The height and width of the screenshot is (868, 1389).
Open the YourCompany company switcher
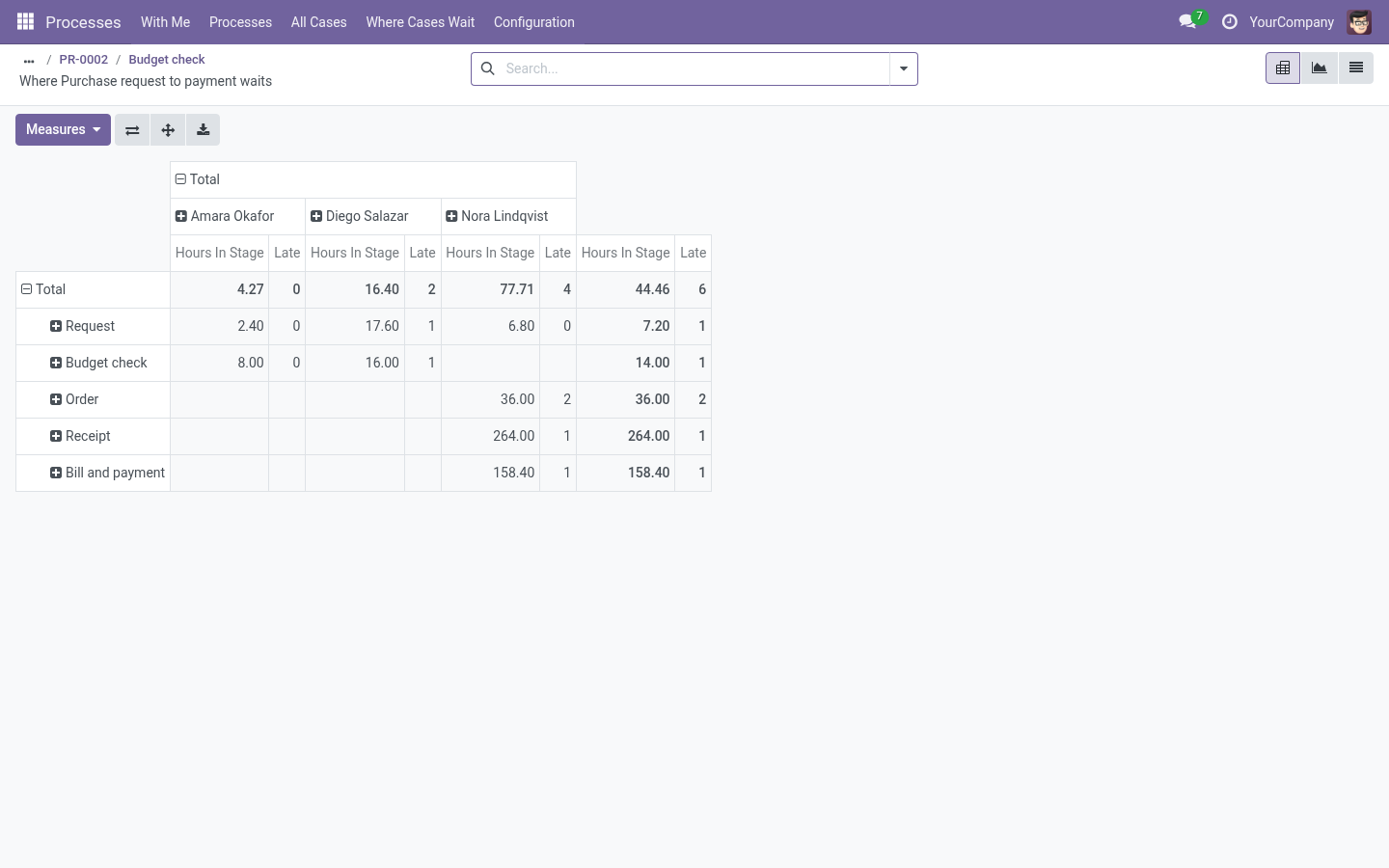[x=1292, y=22]
